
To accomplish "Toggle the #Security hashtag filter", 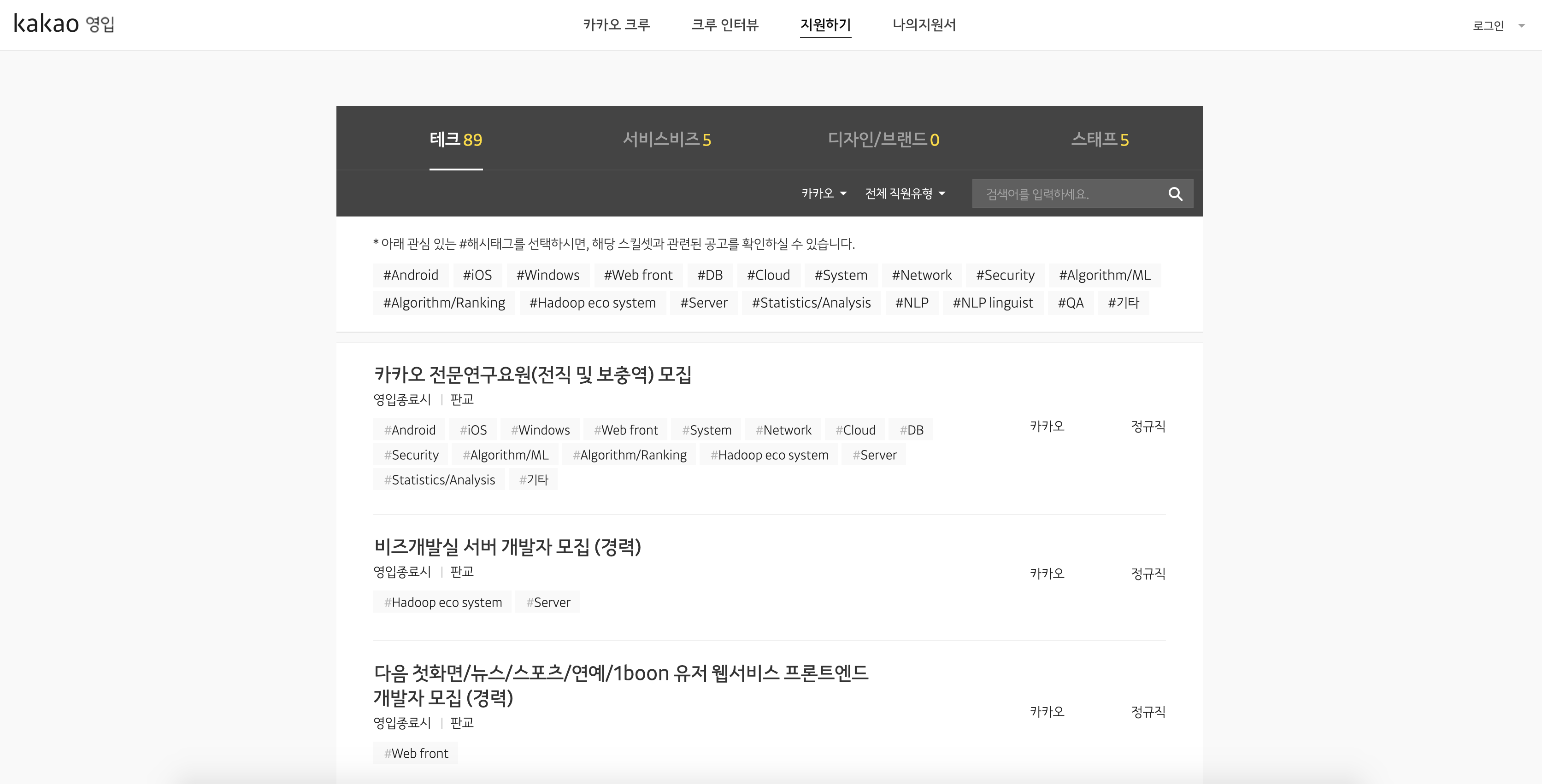I will click(x=1005, y=275).
